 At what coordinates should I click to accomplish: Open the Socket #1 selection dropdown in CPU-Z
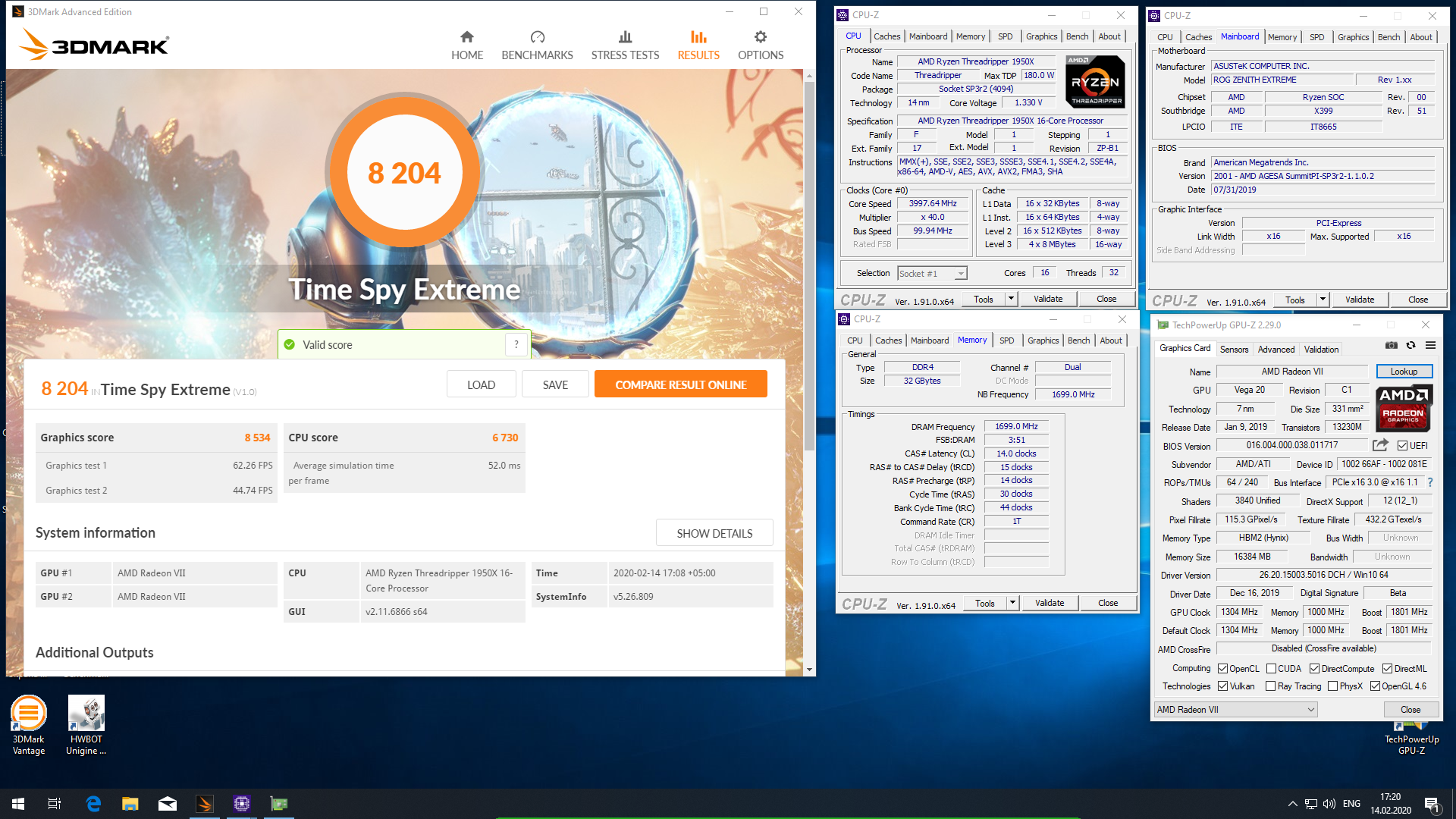coord(932,274)
